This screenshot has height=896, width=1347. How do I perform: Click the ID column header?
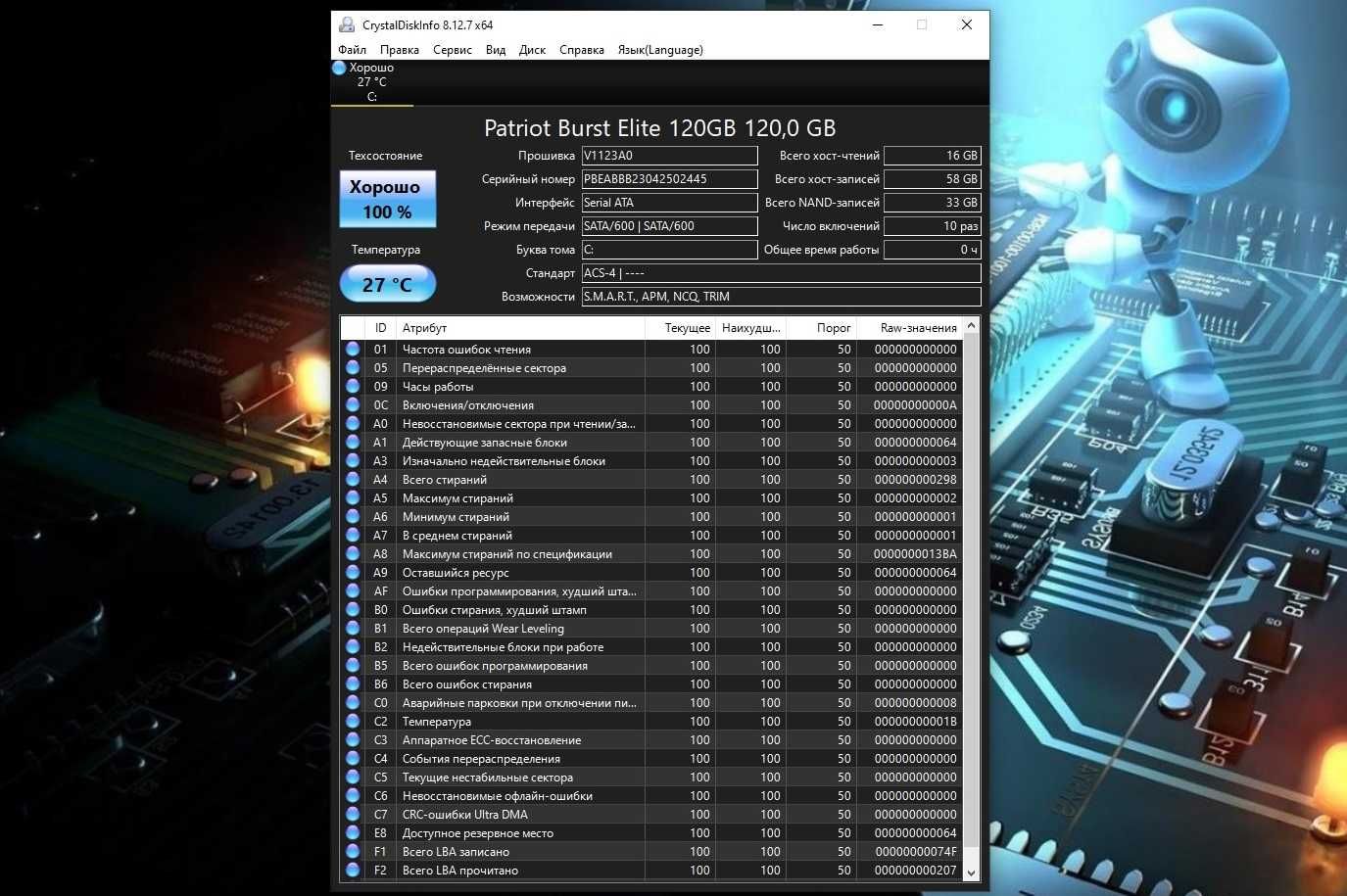point(380,328)
